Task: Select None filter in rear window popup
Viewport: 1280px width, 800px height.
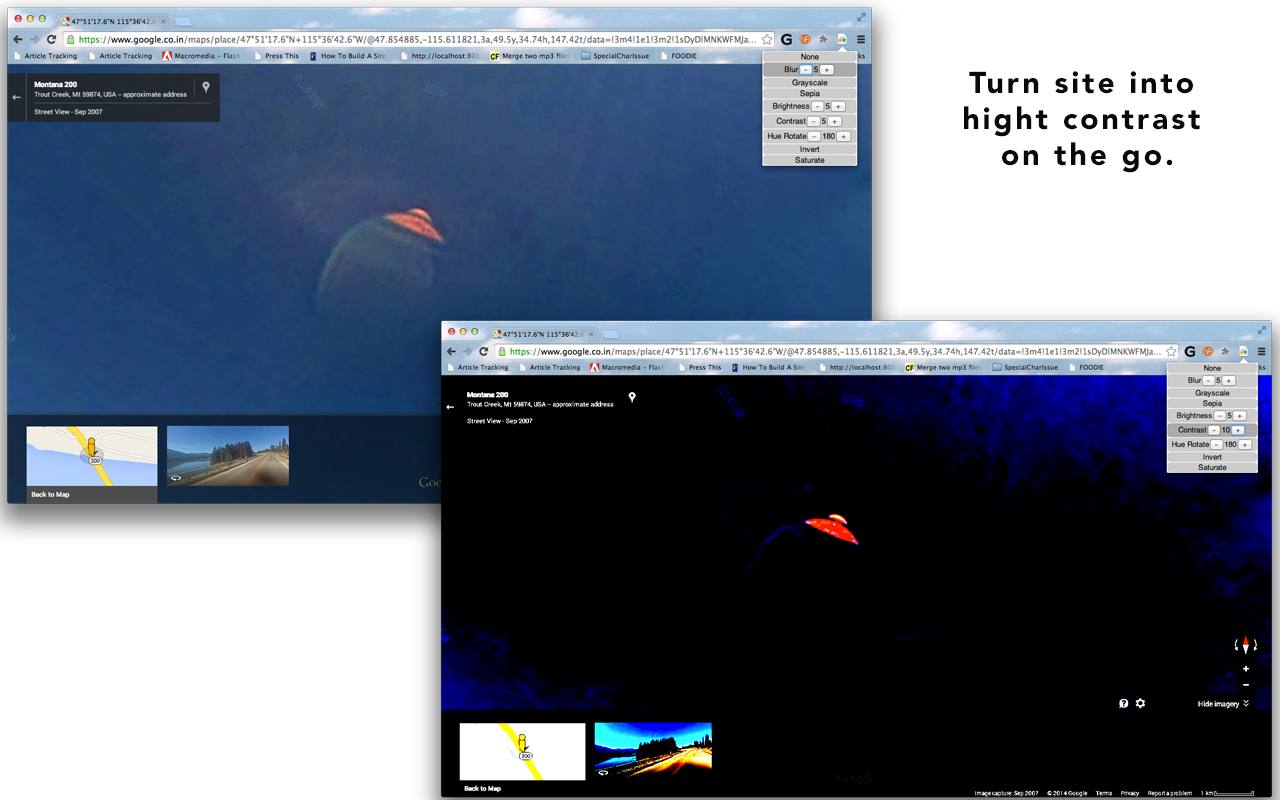Action: pos(810,57)
